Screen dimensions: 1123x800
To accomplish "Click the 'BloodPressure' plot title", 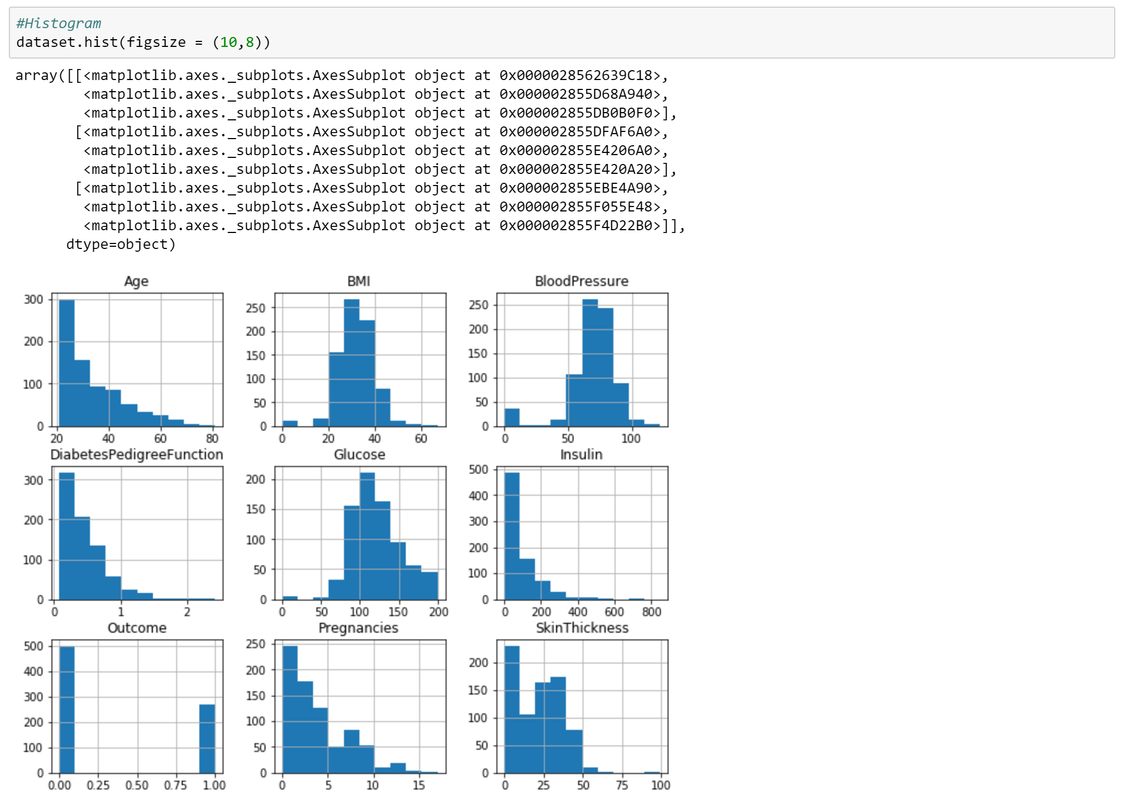I will 582,281.
